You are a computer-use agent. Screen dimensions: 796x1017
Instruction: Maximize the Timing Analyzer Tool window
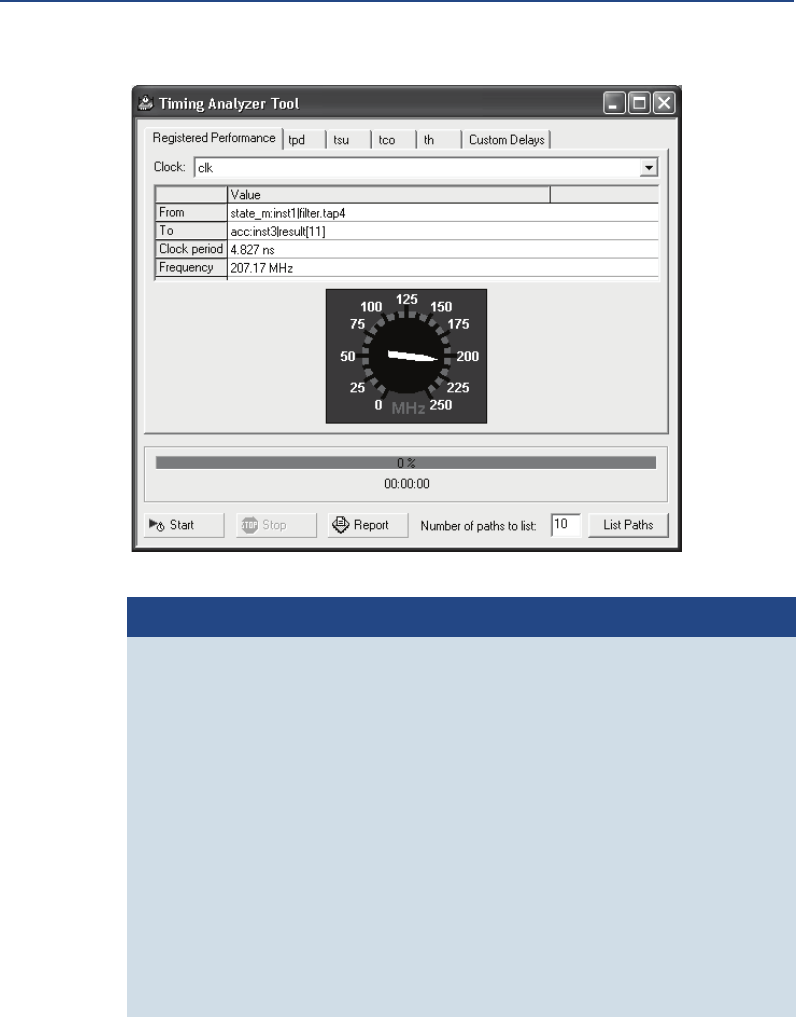tap(639, 102)
